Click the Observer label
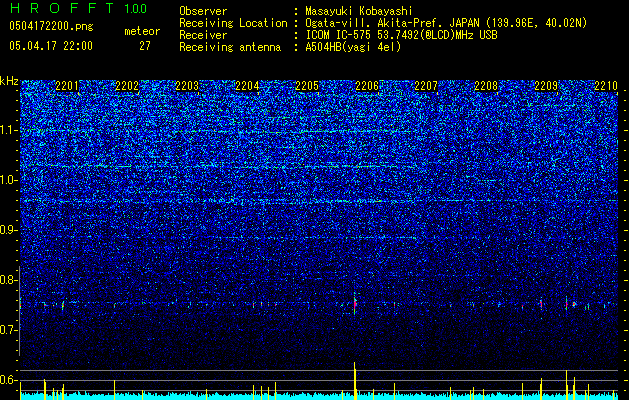Screen dimensions: 629x400 point(203,11)
